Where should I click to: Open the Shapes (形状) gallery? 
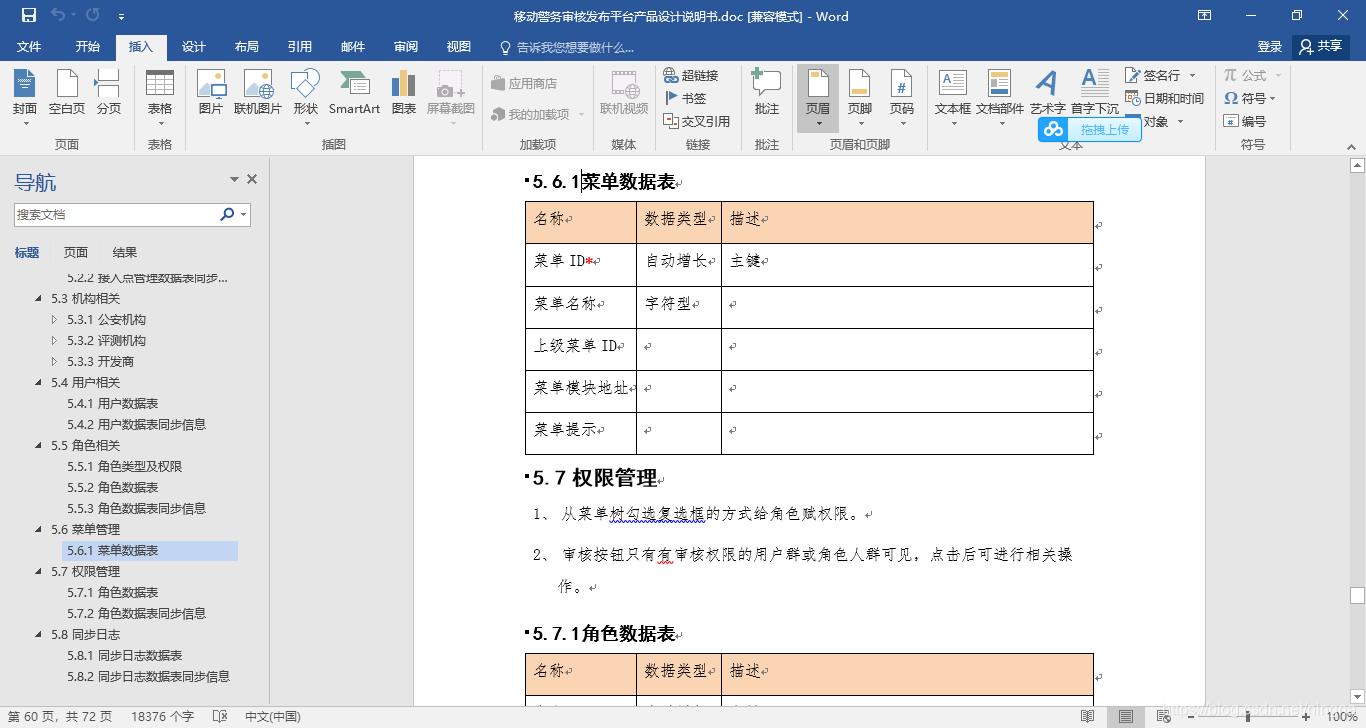pos(306,98)
